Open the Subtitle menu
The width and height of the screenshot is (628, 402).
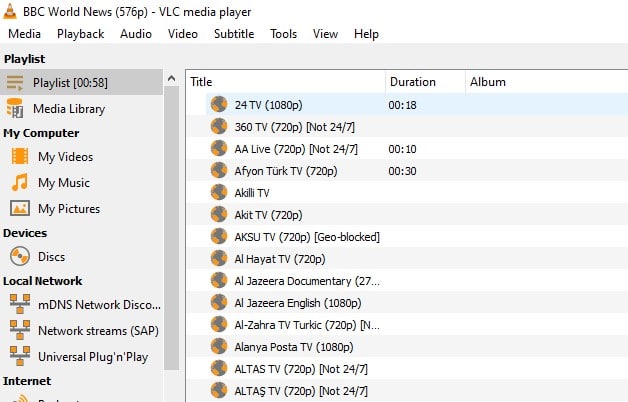click(234, 34)
